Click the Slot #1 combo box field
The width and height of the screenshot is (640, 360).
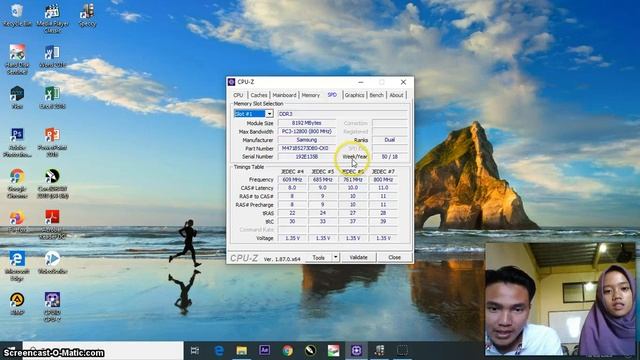click(x=253, y=114)
